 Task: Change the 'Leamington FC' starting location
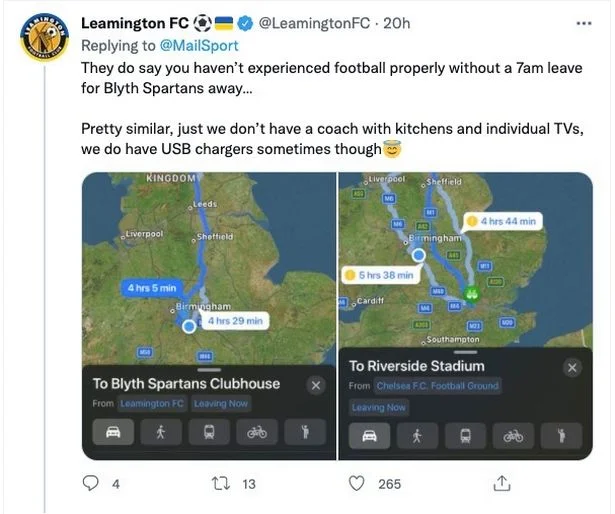tap(152, 404)
